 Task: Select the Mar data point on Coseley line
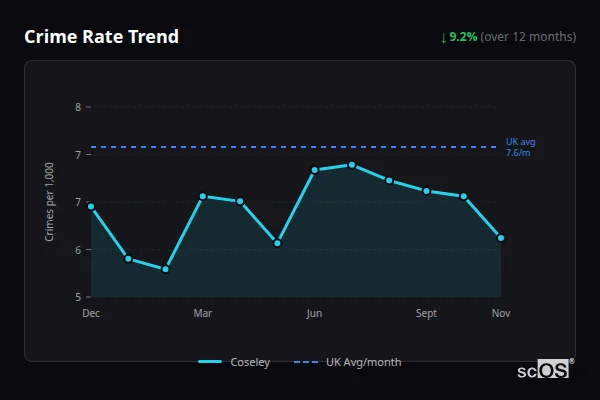pos(203,196)
